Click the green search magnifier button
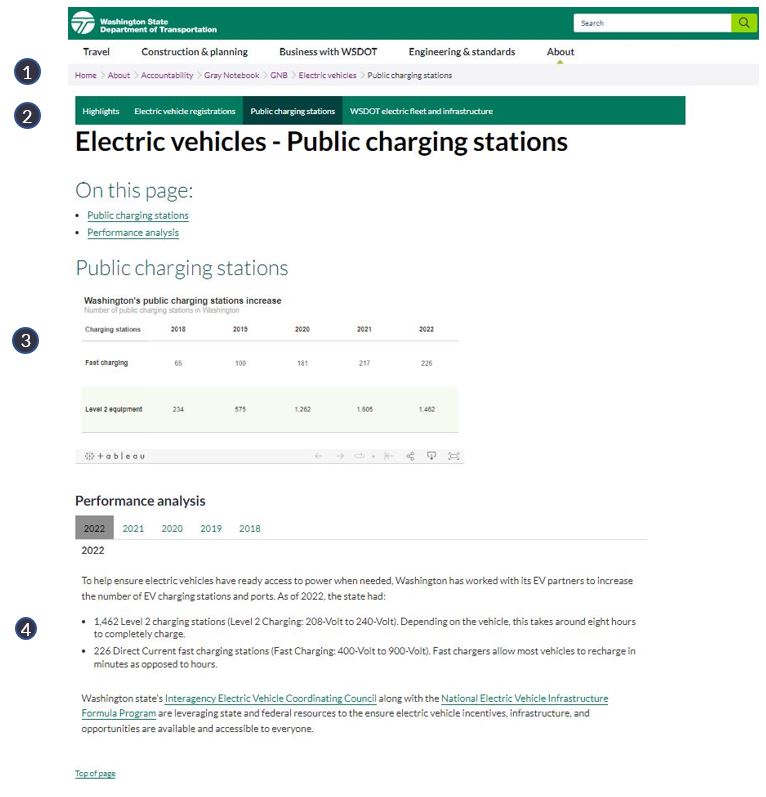 744,22
